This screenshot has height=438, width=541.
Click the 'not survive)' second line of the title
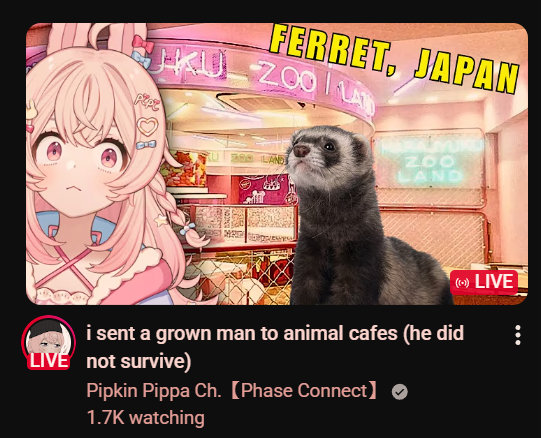pos(139,362)
